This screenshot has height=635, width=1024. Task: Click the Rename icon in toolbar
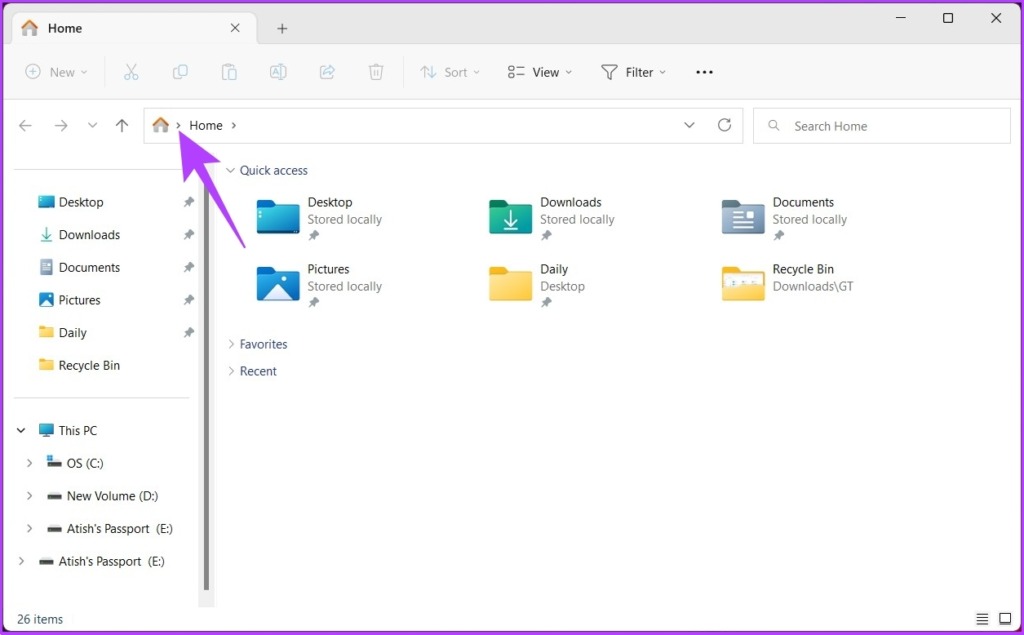(278, 72)
